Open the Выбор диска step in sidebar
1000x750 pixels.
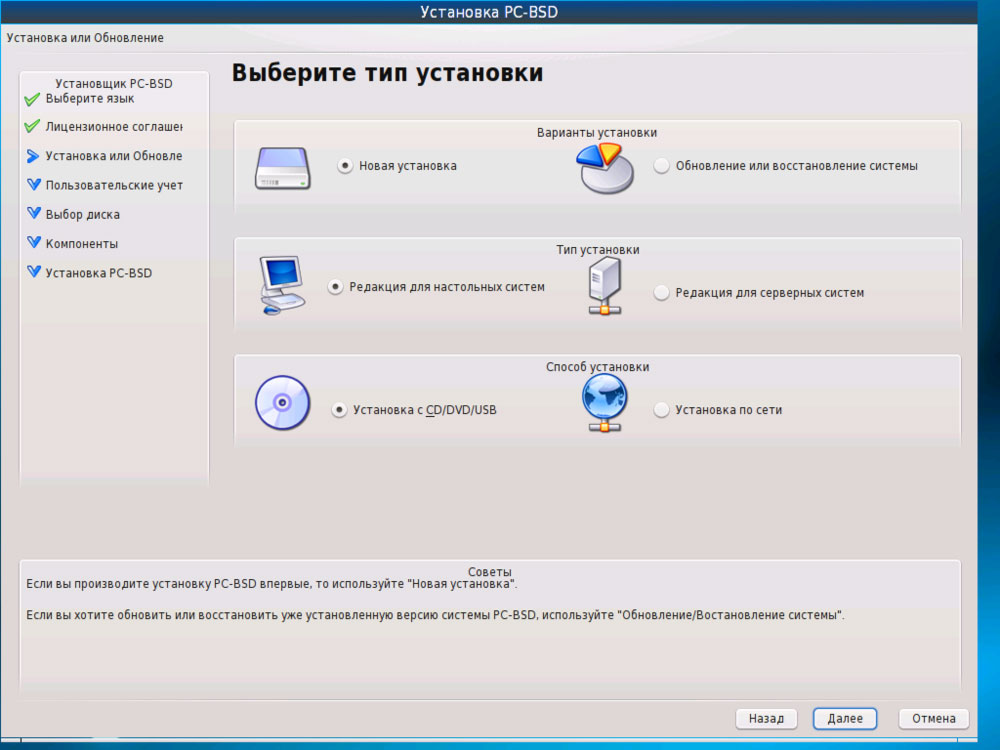(82, 215)
